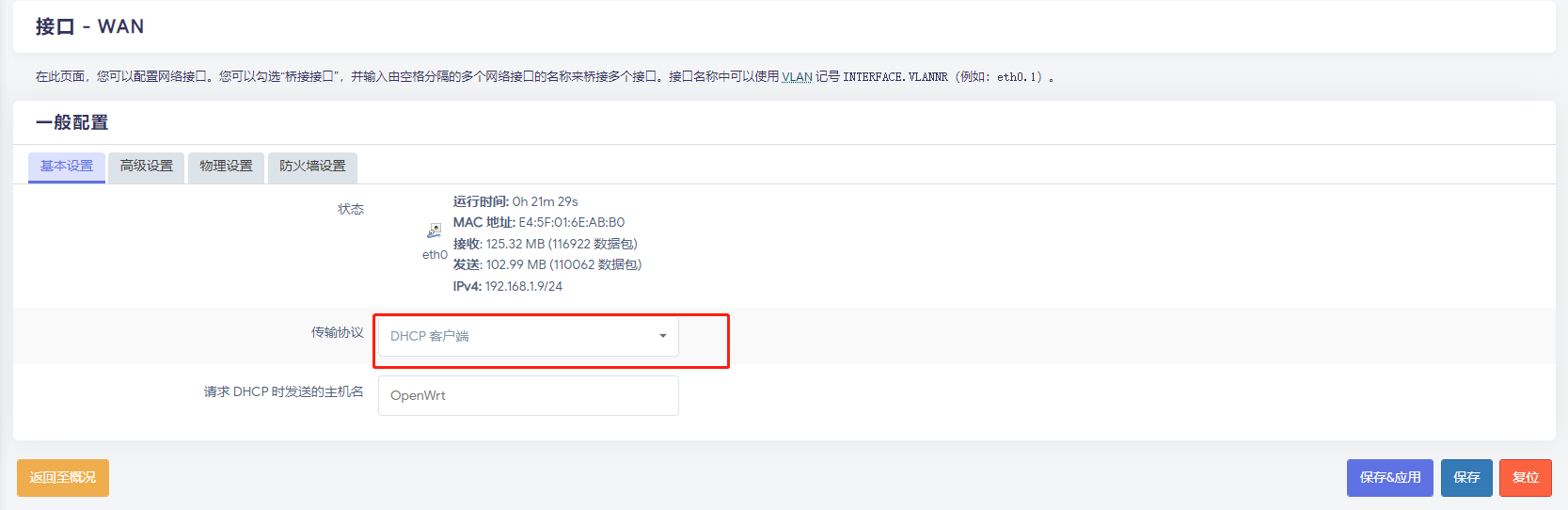Click the 接口 - WAN page title

click(90, 27)
